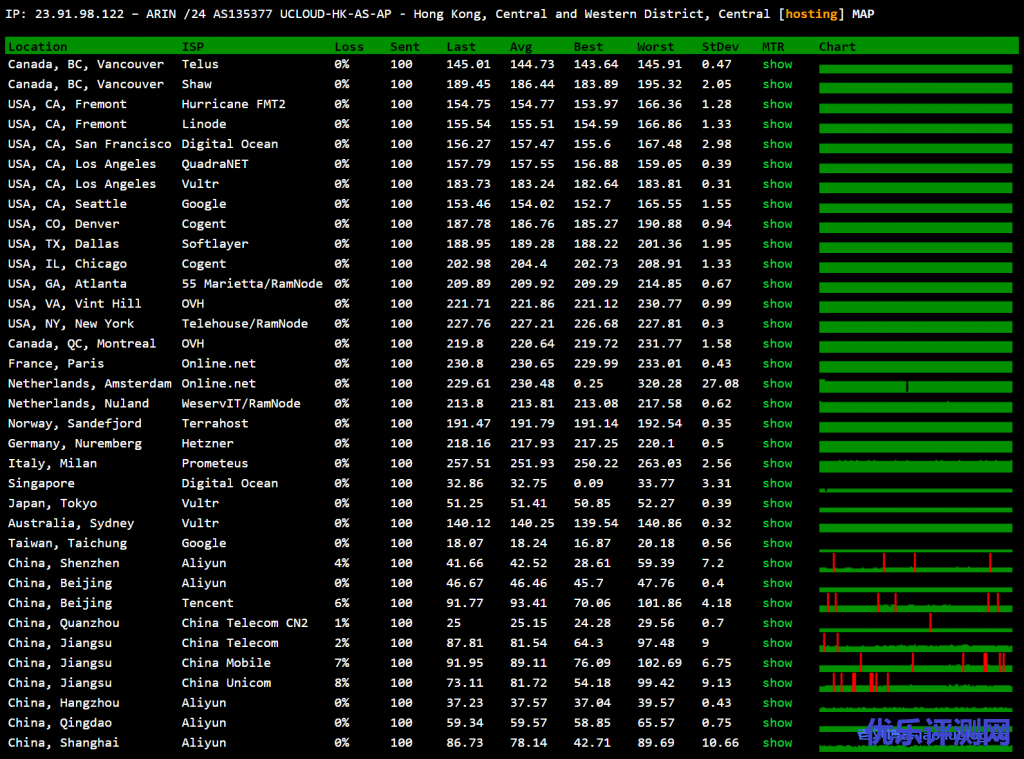The image size is (1024, 759).
Task: Click the StDev column header
Action: (720, 47)
